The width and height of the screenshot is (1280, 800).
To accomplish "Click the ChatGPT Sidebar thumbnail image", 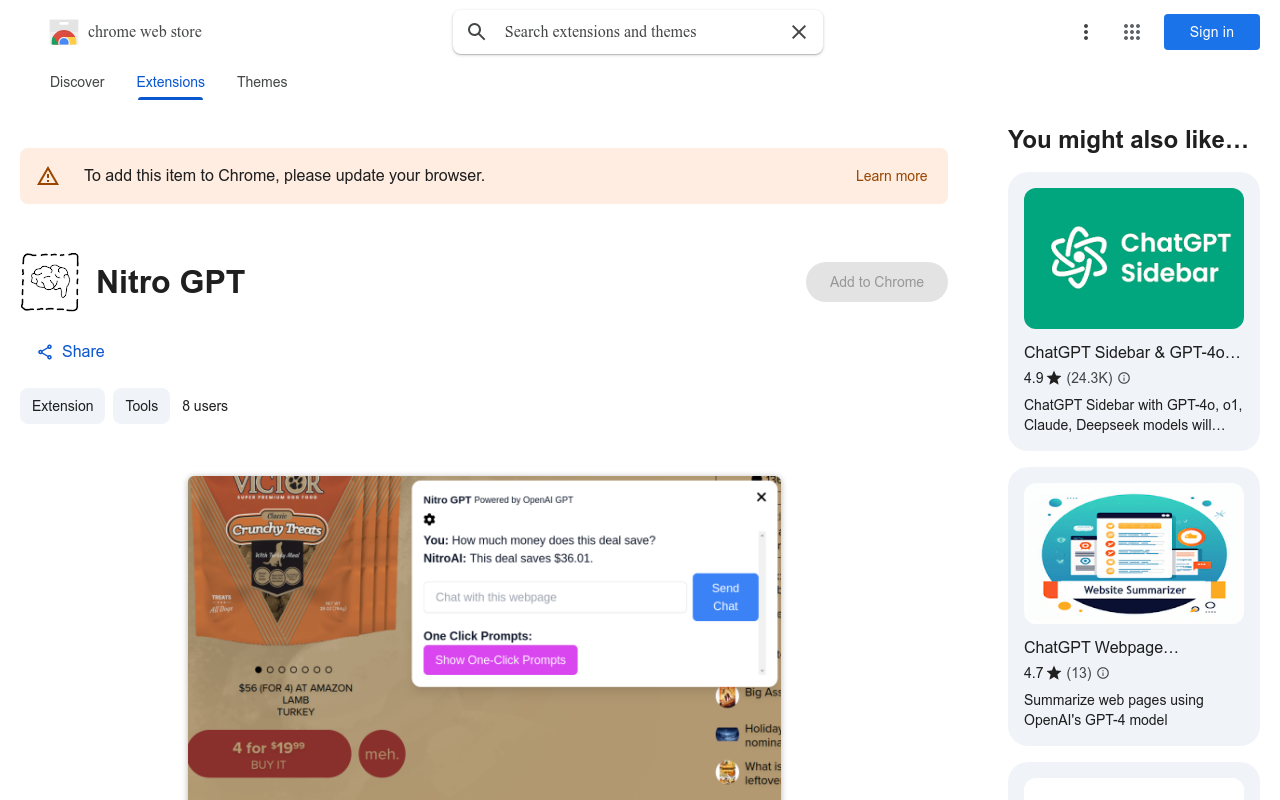I will (1134, 258).
